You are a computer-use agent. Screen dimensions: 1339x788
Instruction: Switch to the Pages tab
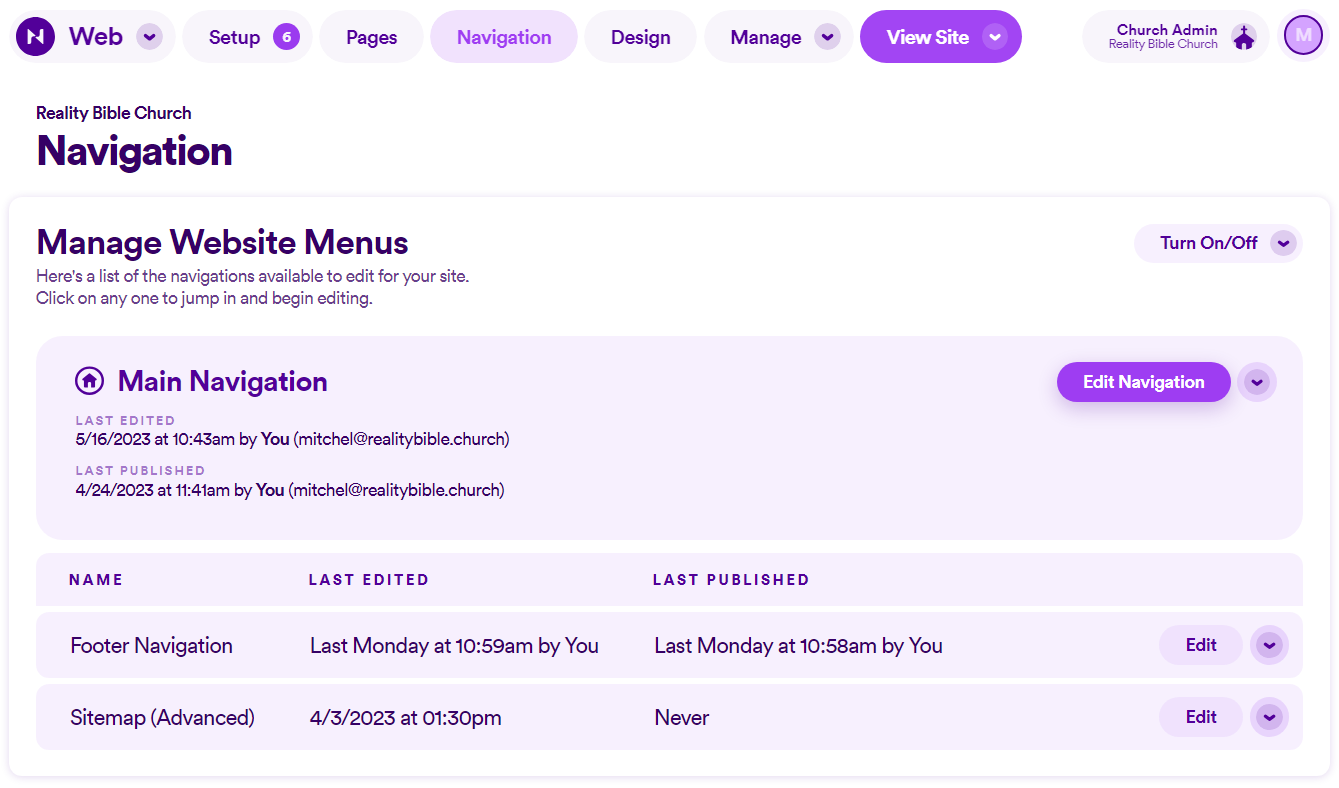click(371, 36)
